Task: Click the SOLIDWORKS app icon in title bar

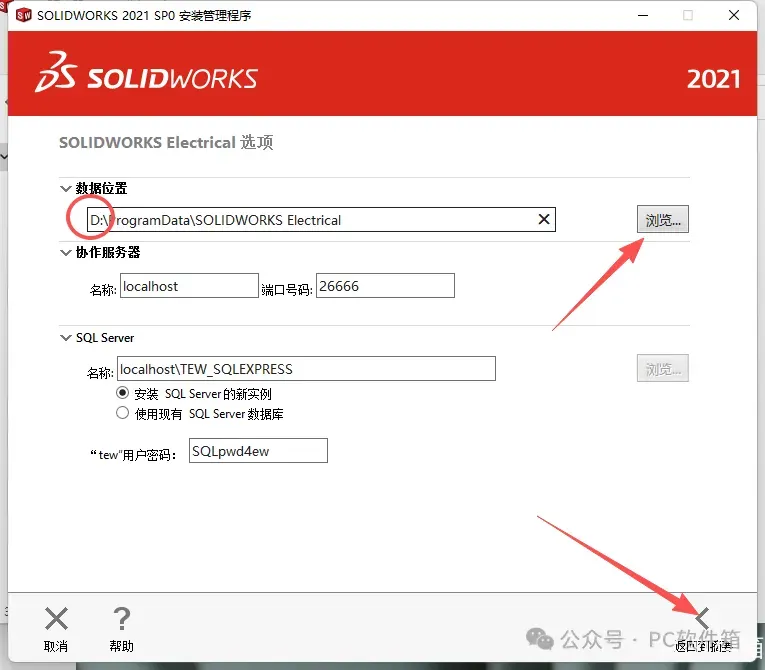Action: click(23, 15)
